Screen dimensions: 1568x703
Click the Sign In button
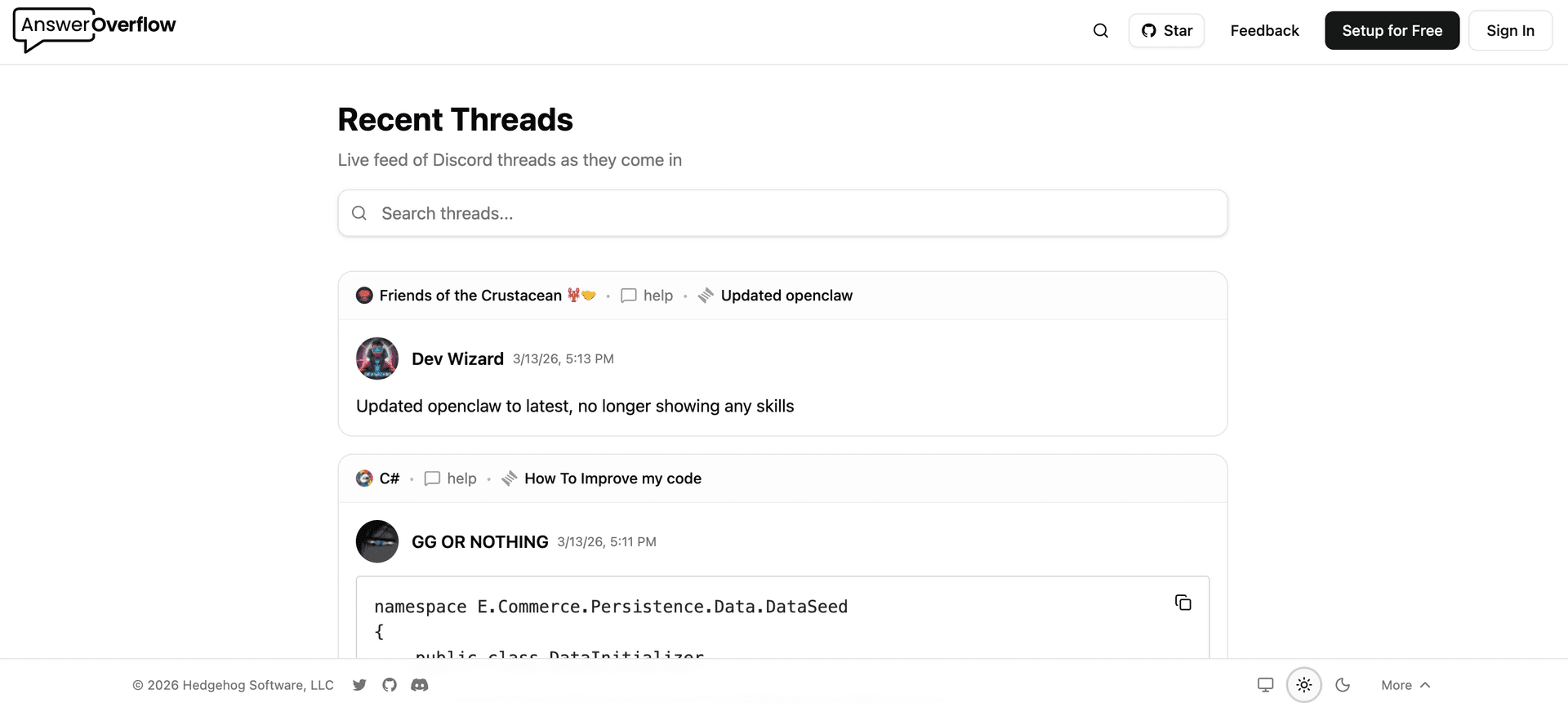(x=1510, y=31)
